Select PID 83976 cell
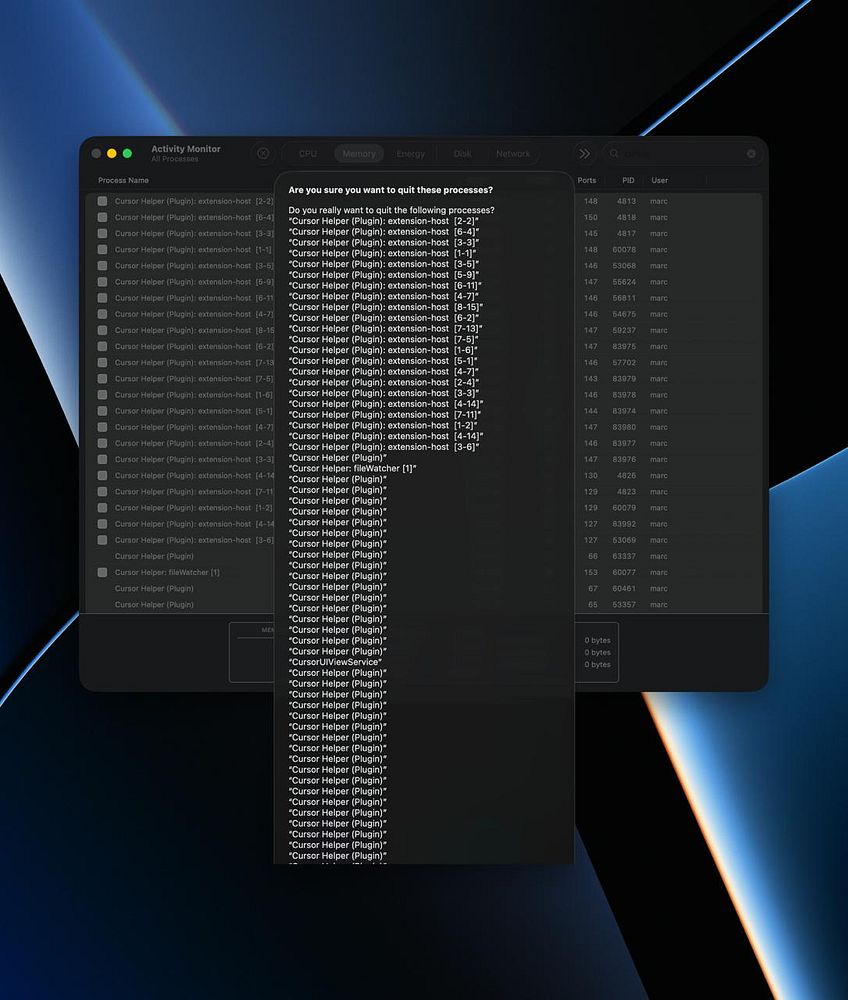Image resolution: width=848 pixels, height=1000 pixels. pyautogui.click(x=624, y=459)
